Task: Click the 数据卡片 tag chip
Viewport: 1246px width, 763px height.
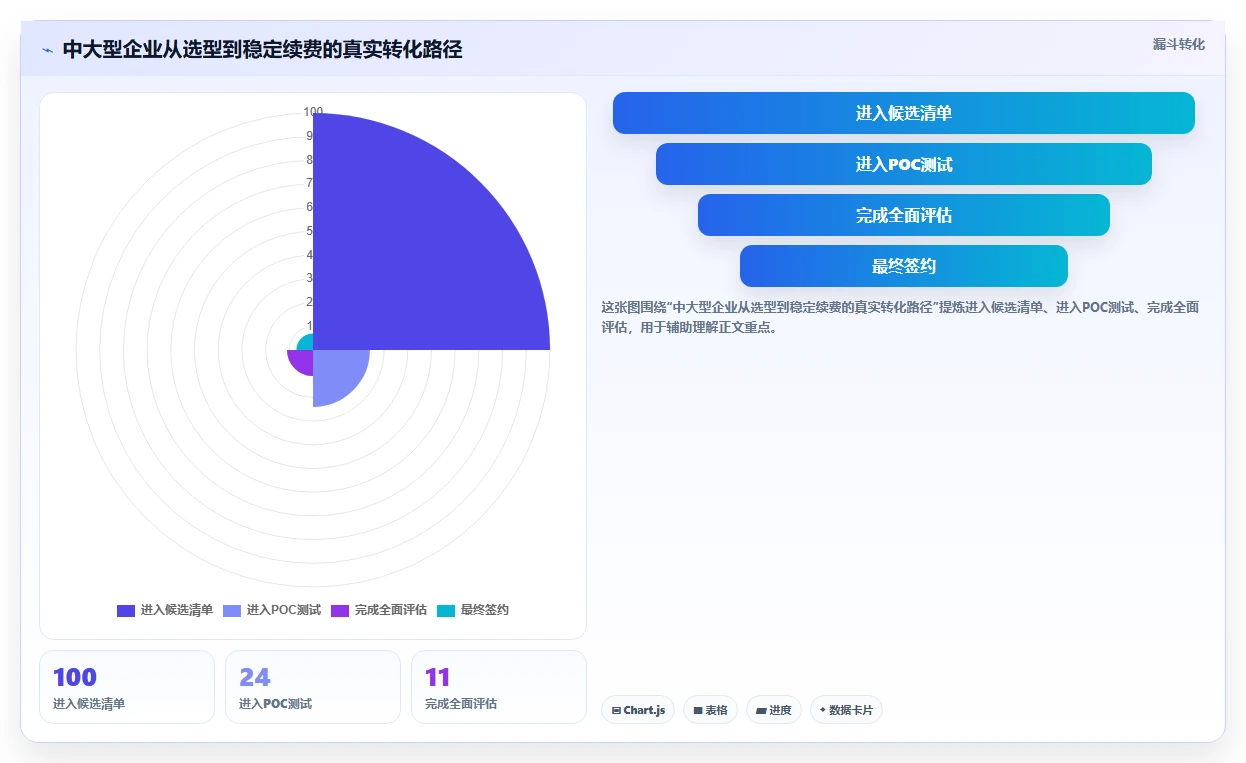Action: 846,710
